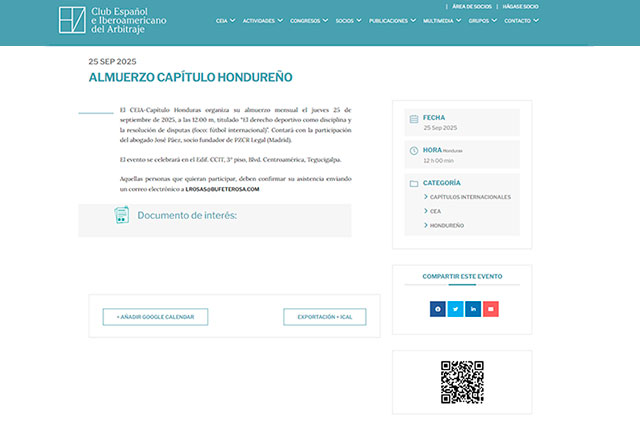Click the folder icon next to Categoría
Screen dimensions: 640x425
(x=414, y=184)
